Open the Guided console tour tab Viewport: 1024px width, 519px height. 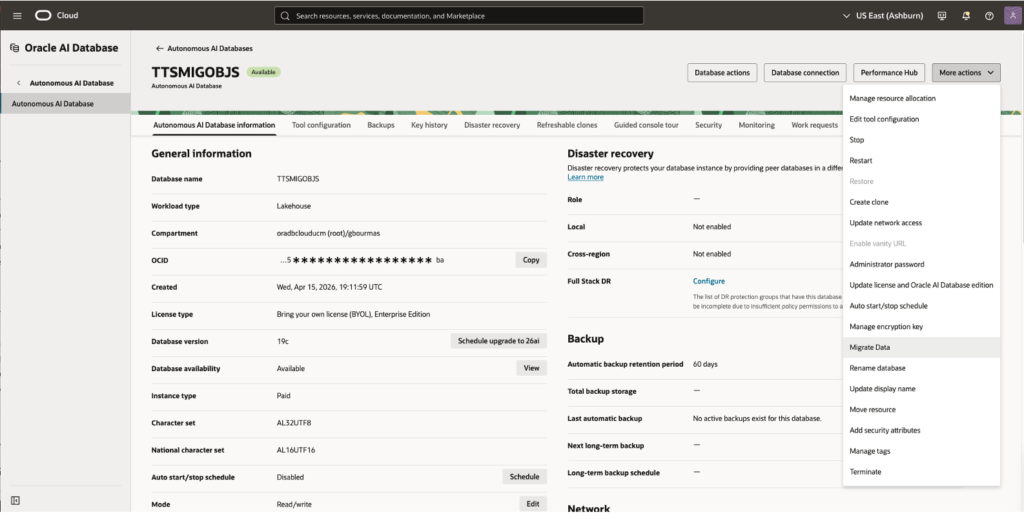(646, 125)
